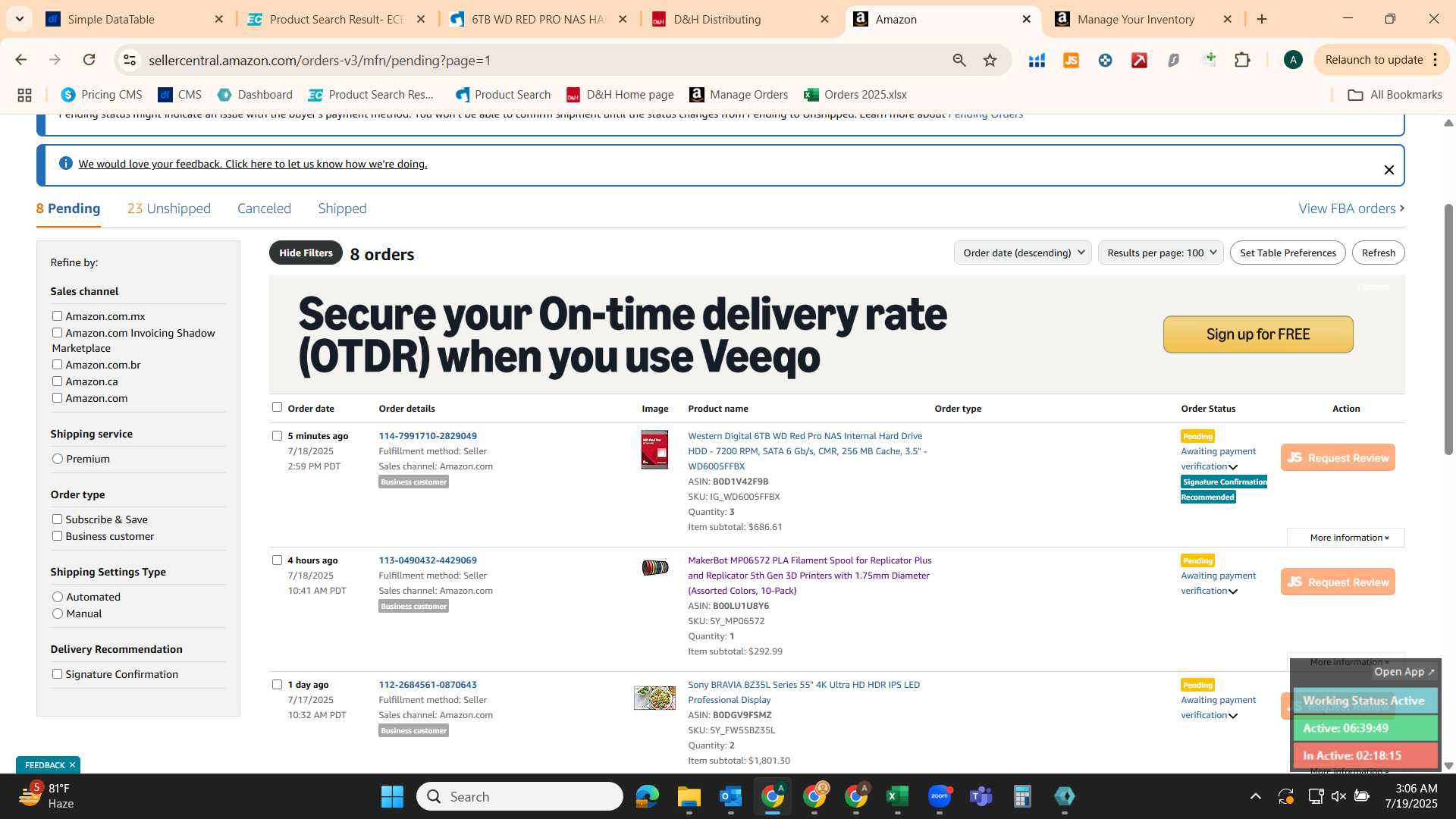This screenshot has width=1456, height=819.
Task: Switch to the D&H Distributing browser tab
Action: [x=739, y=20]
